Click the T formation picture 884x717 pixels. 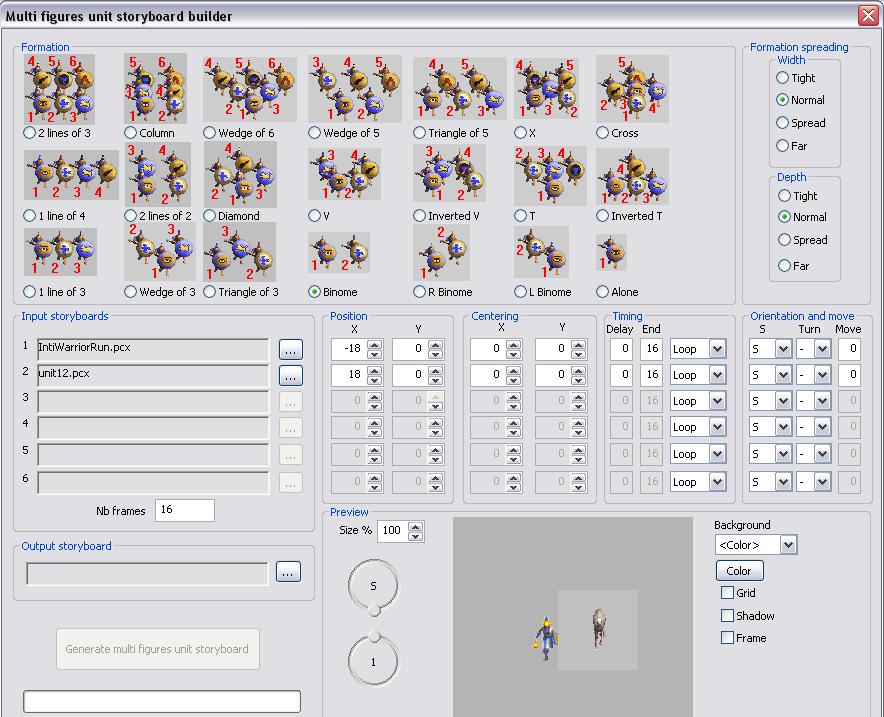(550, 175)
